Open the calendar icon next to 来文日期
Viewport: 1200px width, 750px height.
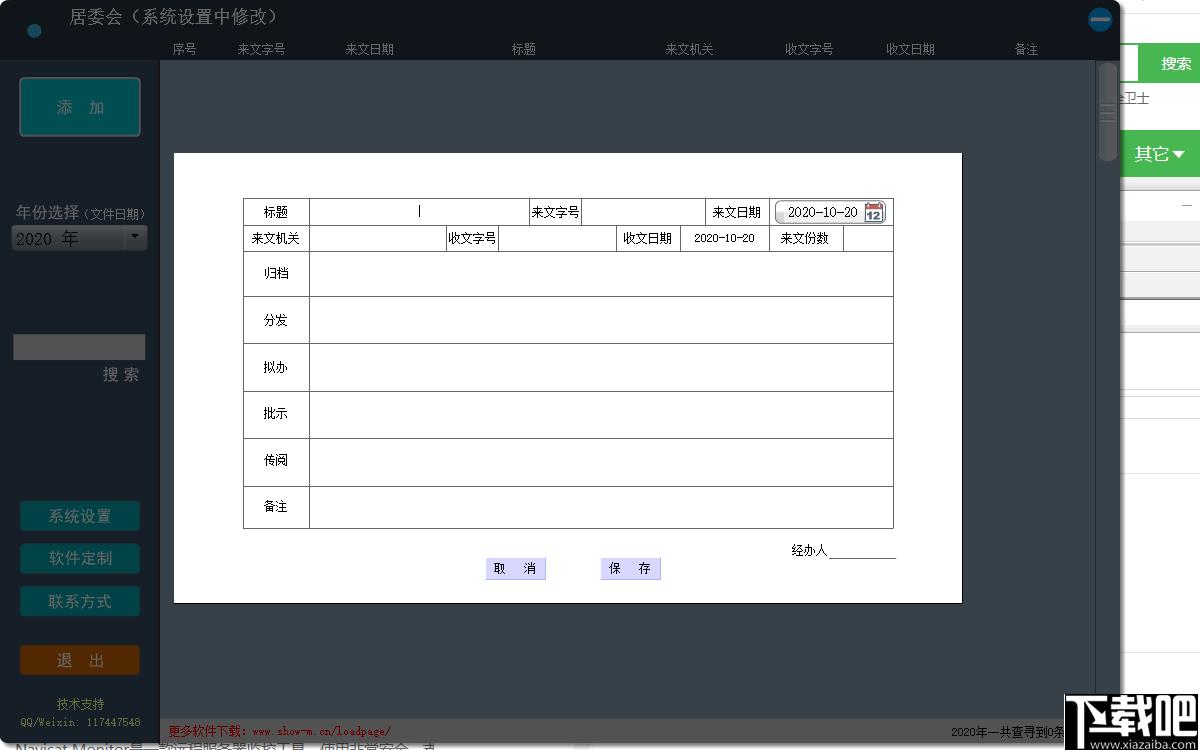tap(874, 212)
